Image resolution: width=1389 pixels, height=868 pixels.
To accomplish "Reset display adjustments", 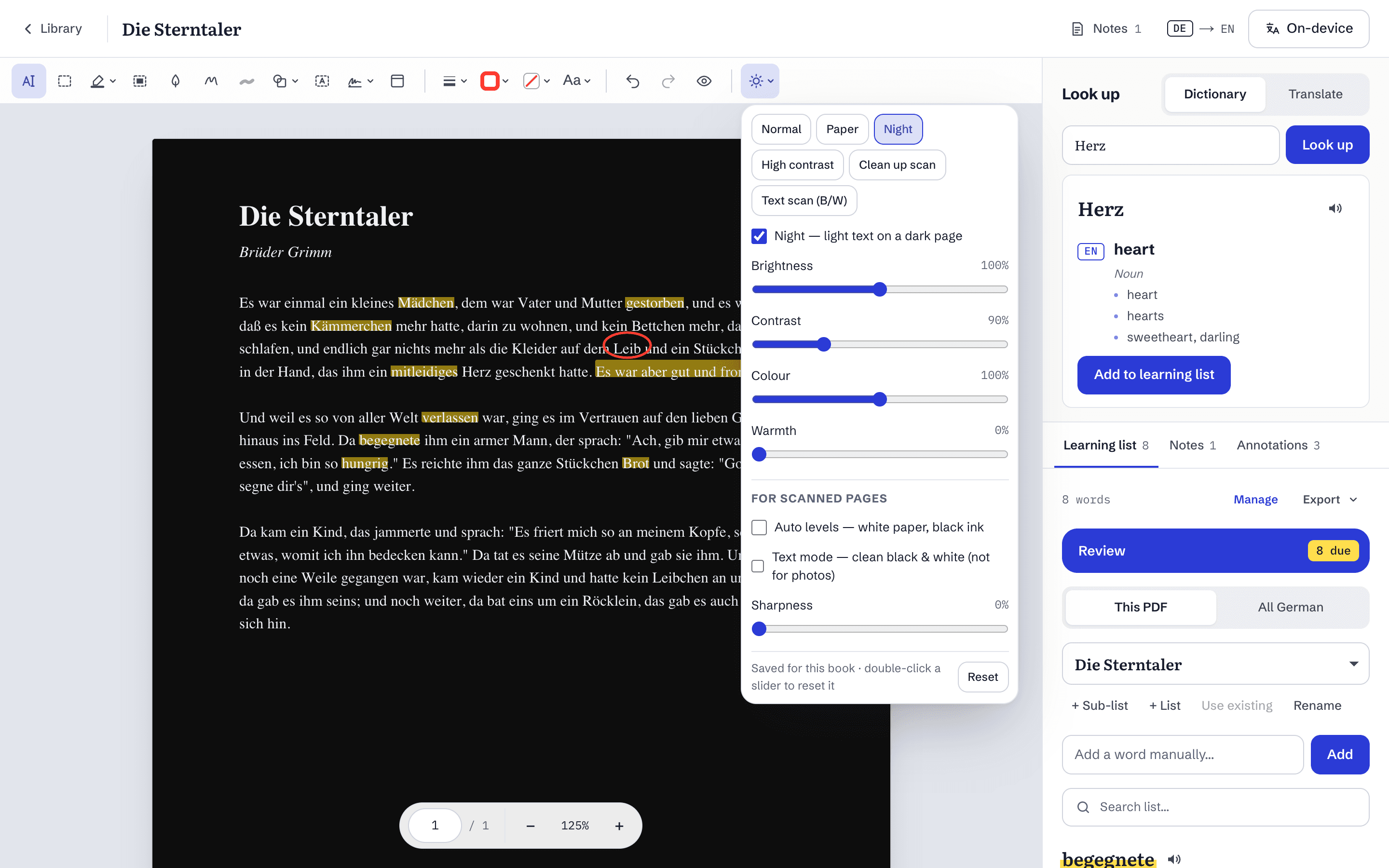I will coord(982,677).
